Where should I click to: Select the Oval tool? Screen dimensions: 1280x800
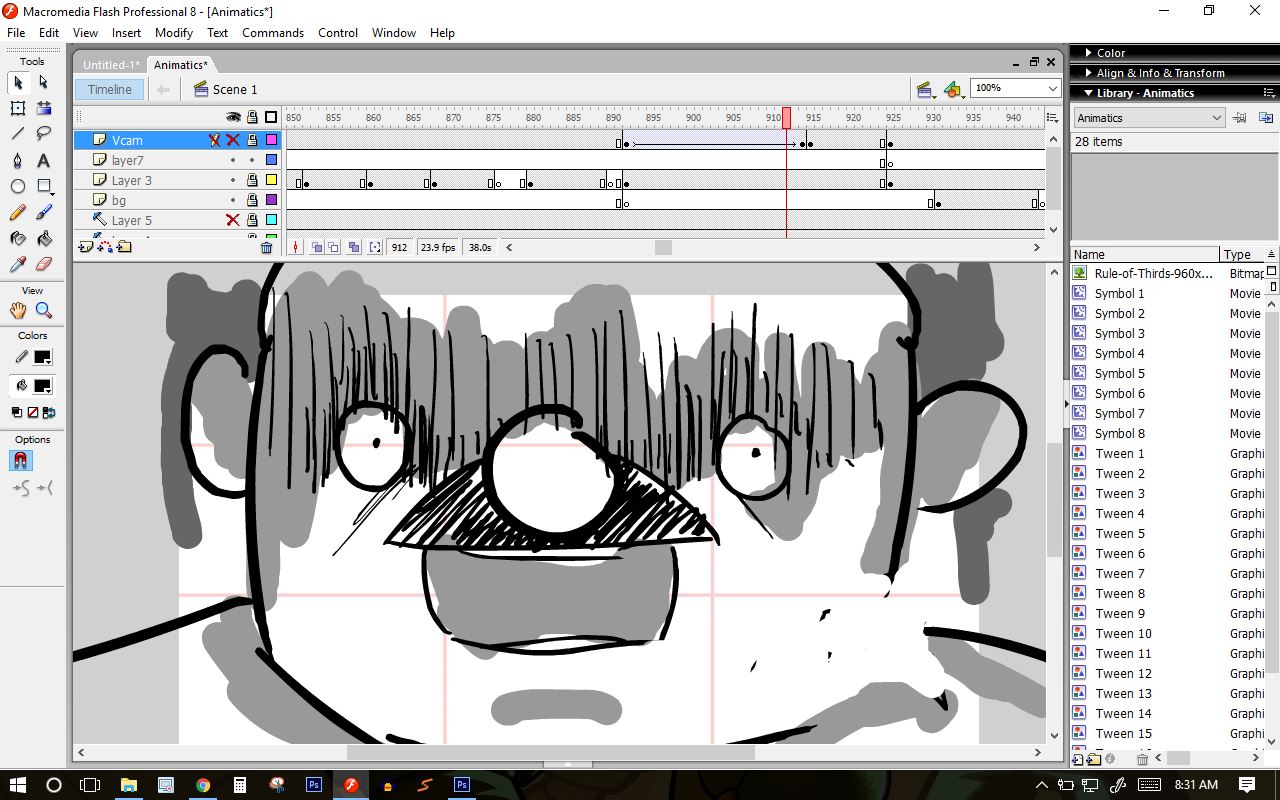18,186
